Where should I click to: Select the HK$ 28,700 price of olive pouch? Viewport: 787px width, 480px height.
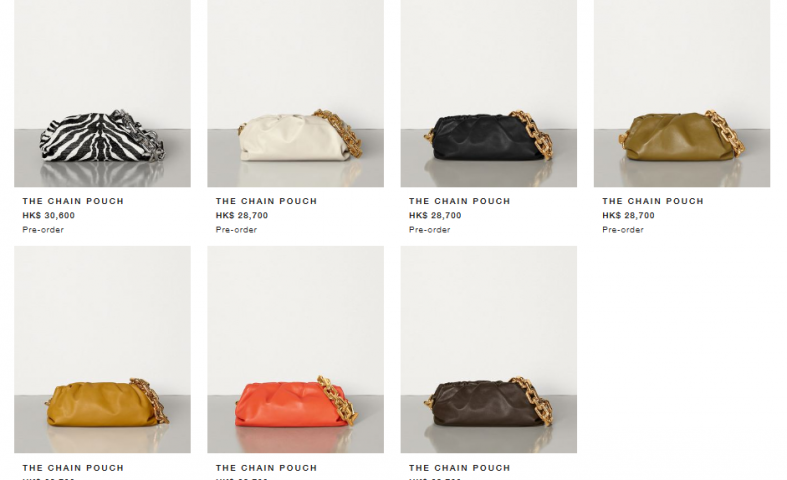(x=628, y=215)
